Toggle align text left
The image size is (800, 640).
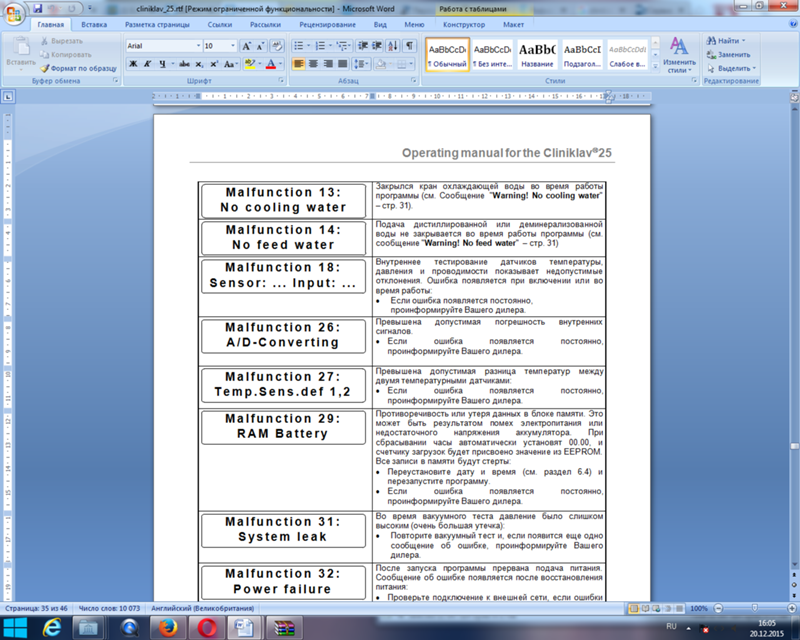coord(298,64)
